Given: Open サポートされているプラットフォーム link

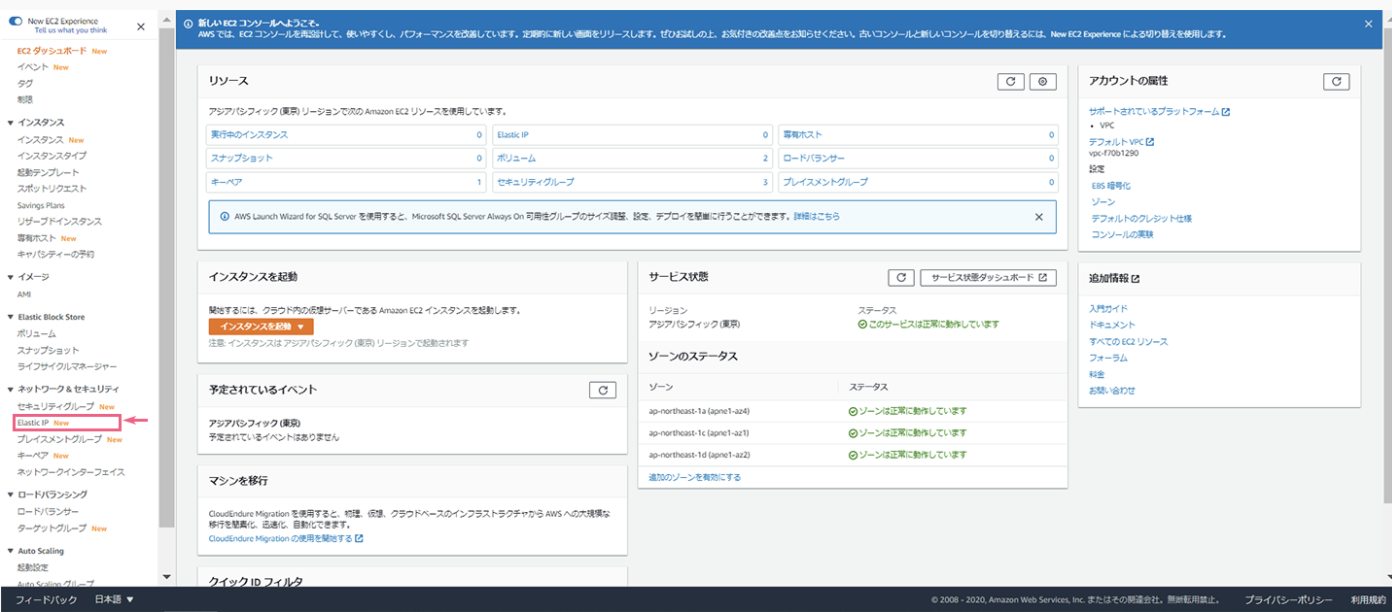Looking at the screenshot, I should pos(1159,112).
